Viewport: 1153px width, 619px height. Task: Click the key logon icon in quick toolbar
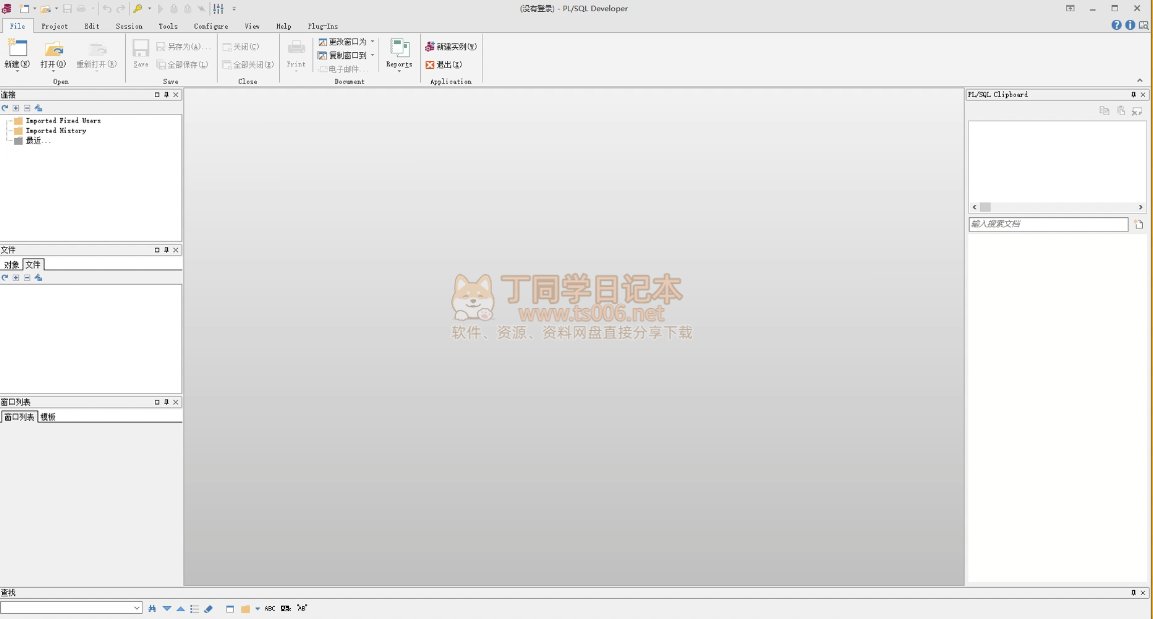point(137,8)
